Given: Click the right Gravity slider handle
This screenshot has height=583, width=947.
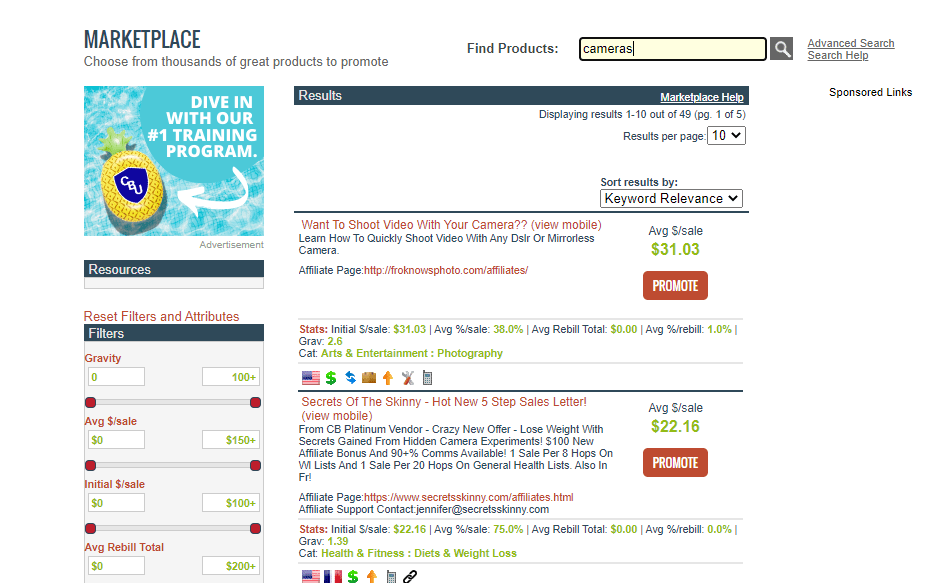Looking at the screenshot, I should click(x=255, y=402).
